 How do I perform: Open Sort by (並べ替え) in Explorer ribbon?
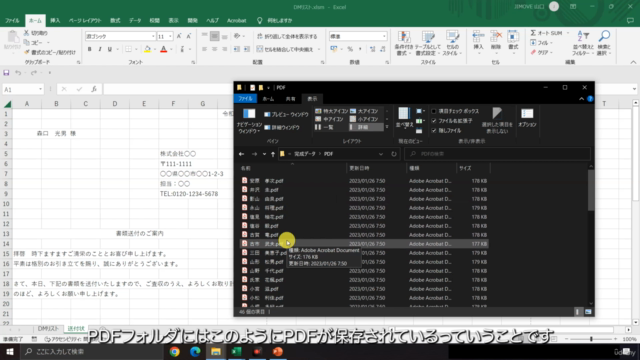(x=404, y=118)
